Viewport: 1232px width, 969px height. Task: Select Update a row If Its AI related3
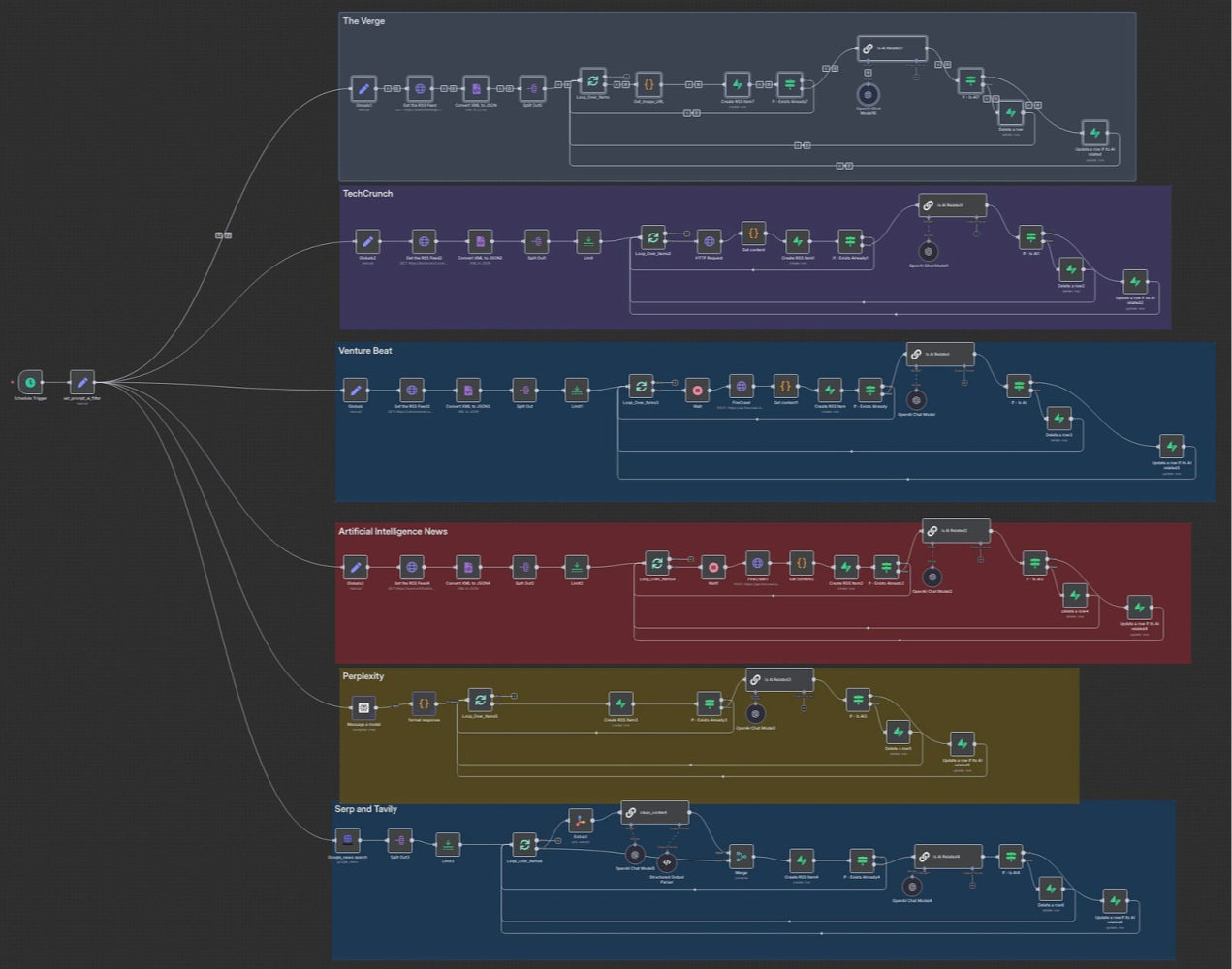coord(1171,447)
